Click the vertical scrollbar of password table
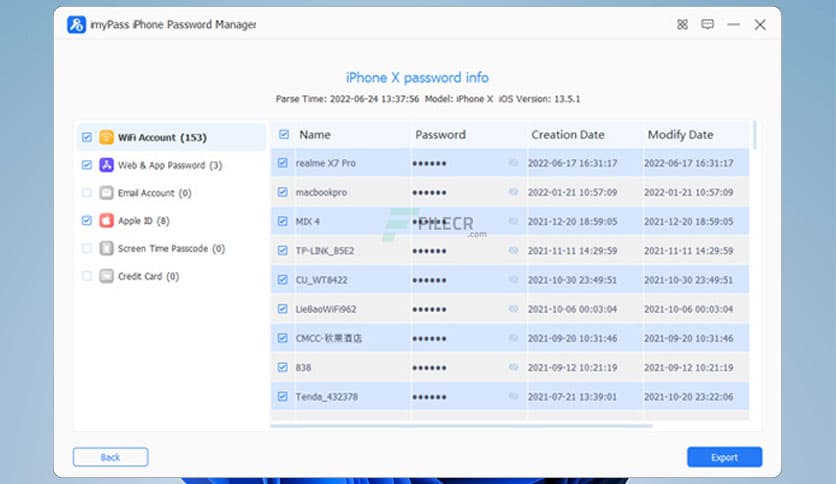Image resolution: width=836 pixels, height=484 pixels. [x=754, y=135]
